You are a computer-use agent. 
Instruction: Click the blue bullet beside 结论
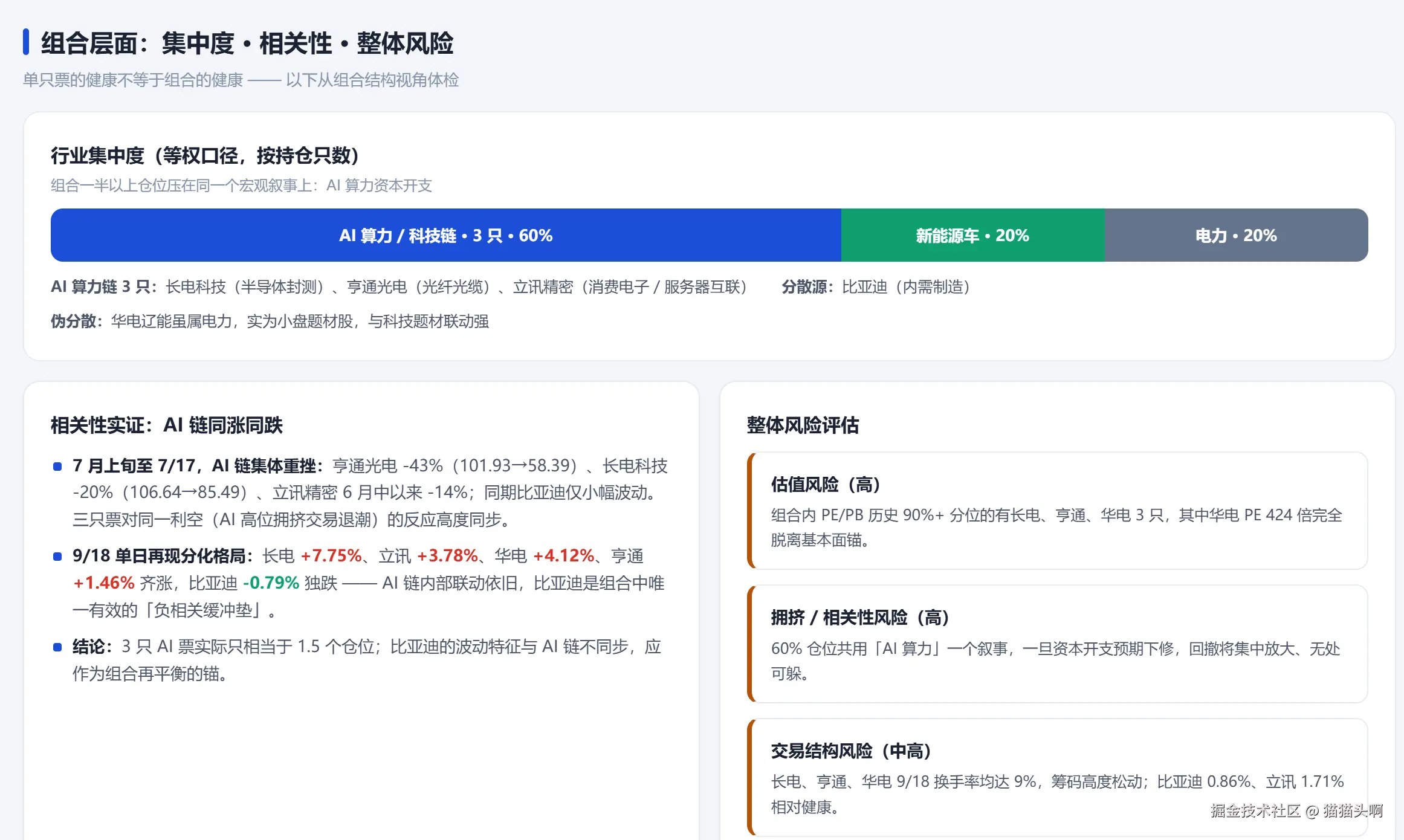(57, 647)
